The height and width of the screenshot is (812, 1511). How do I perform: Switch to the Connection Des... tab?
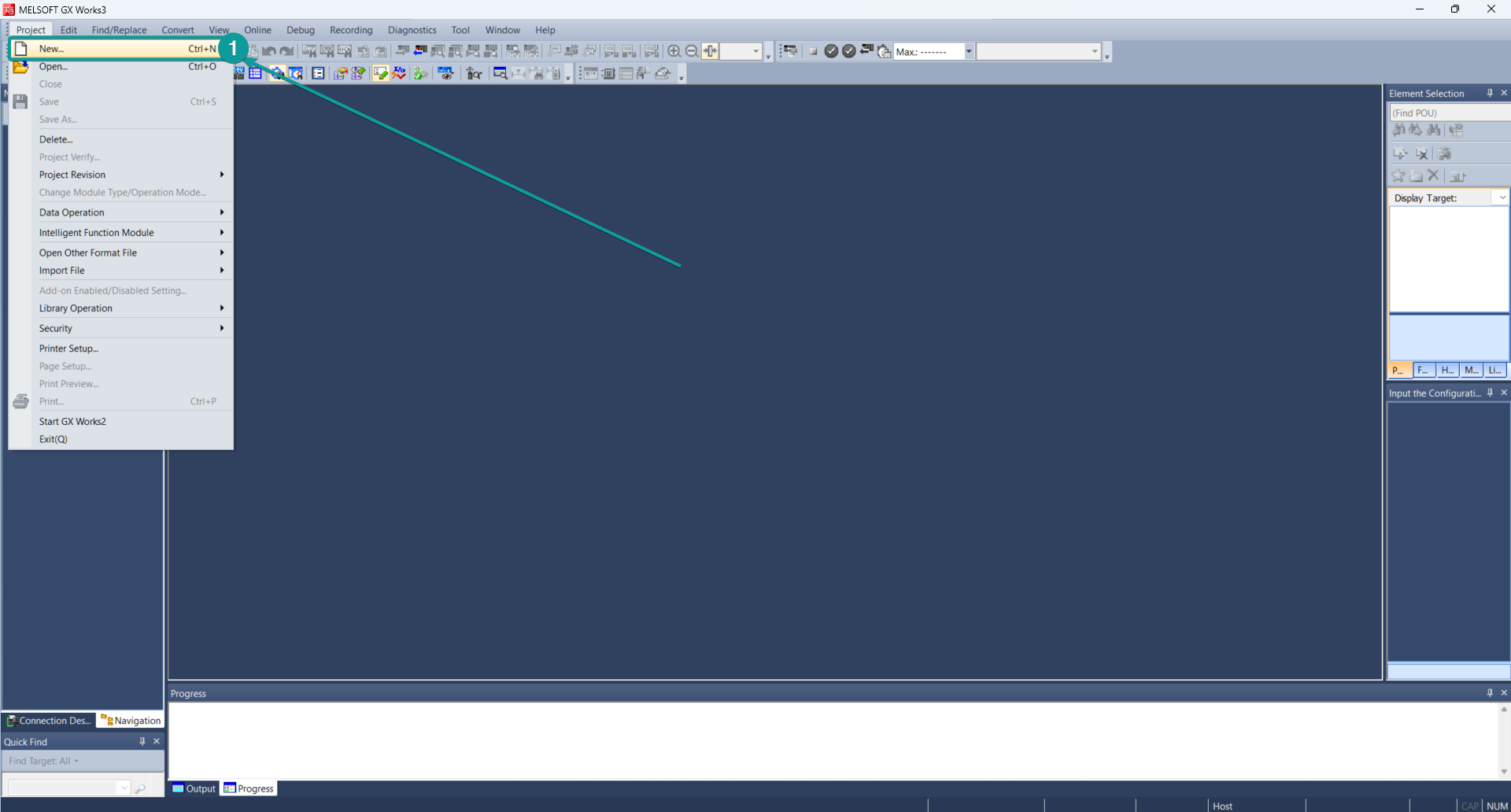coord(49,721)
